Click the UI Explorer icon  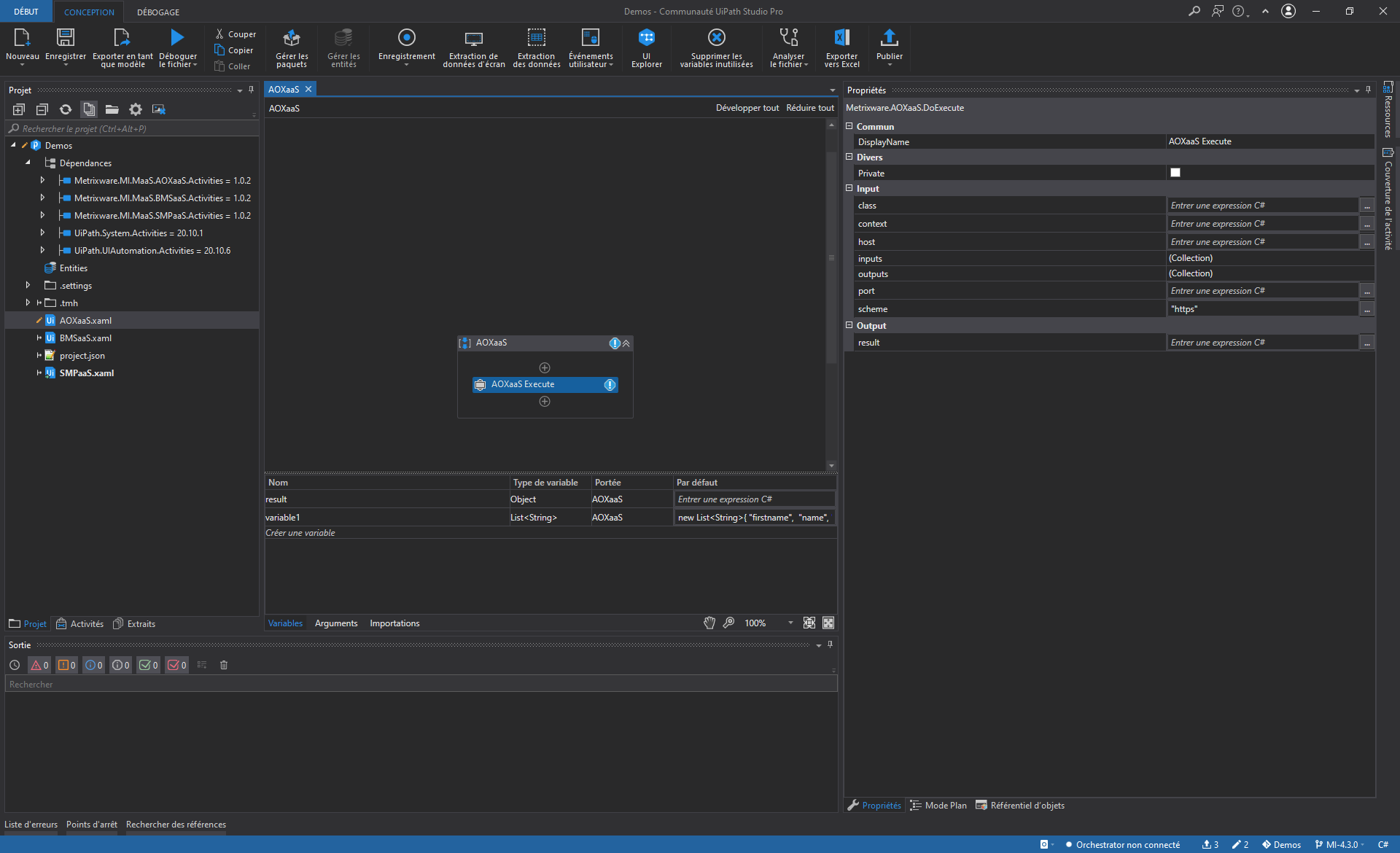646,38
